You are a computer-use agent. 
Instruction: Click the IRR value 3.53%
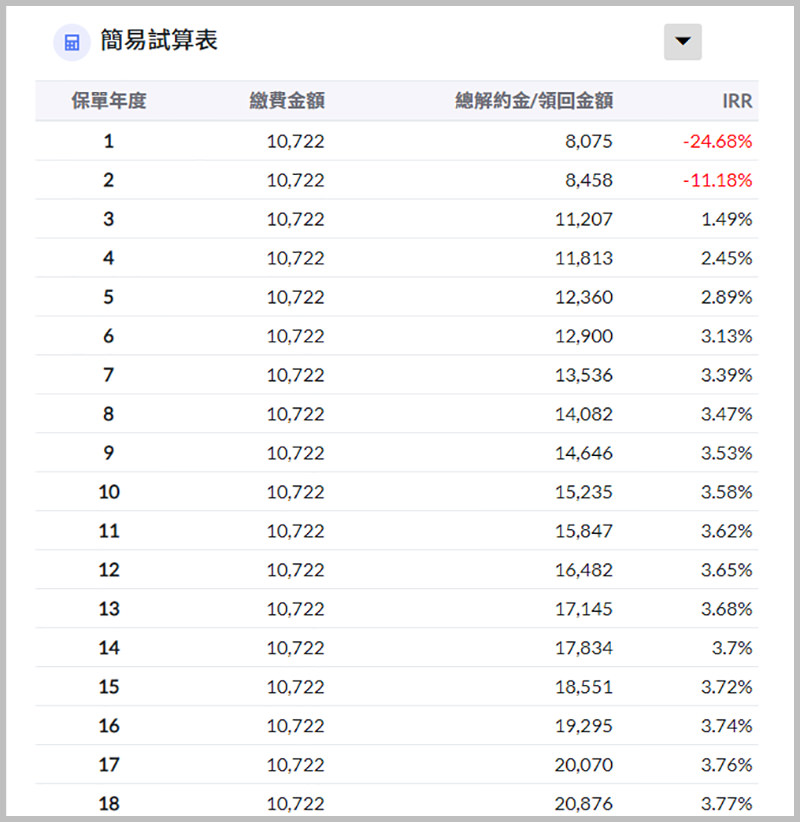pyautogui.click(x=727, y=453)
